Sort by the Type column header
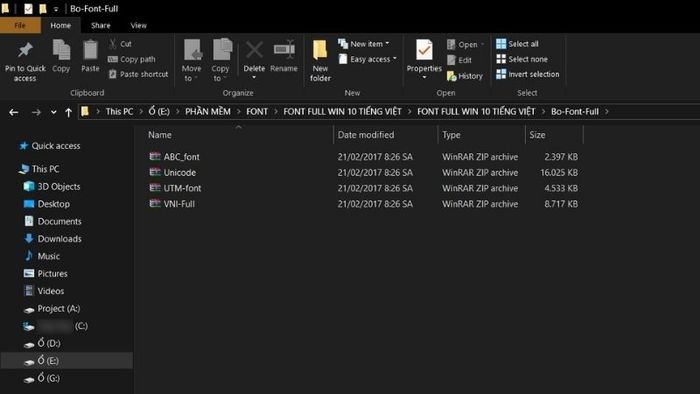The width and height of the screenshot is (700, 394). pos(451,135)
